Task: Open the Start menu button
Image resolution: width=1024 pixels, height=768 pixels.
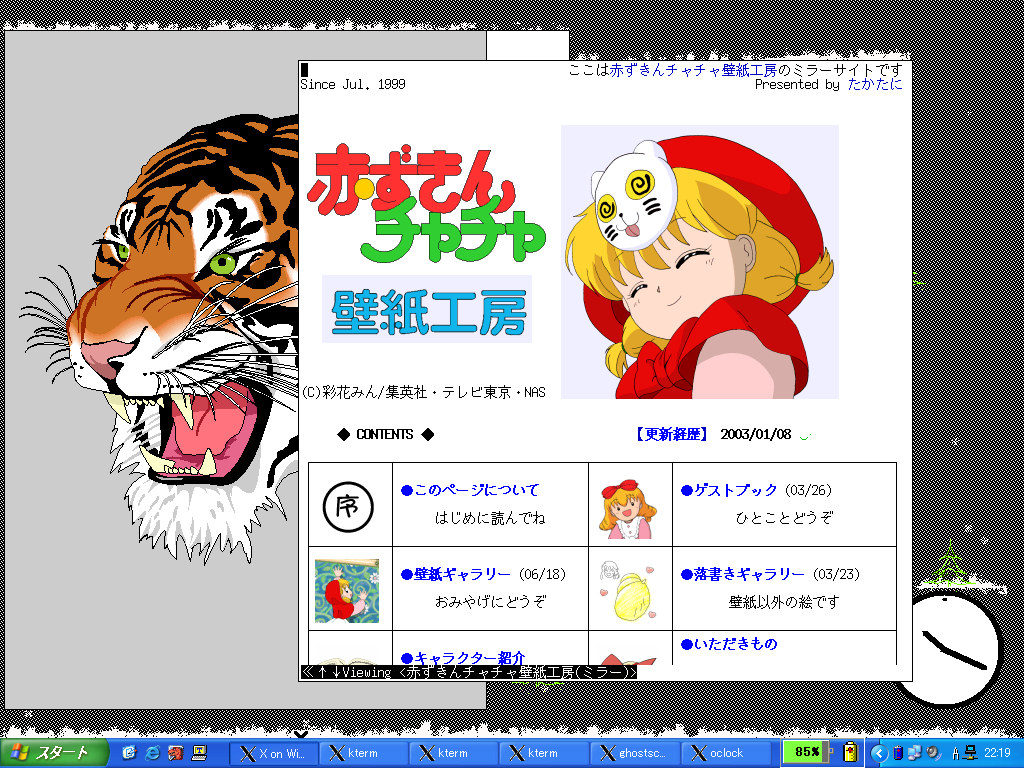Action: 54,753
